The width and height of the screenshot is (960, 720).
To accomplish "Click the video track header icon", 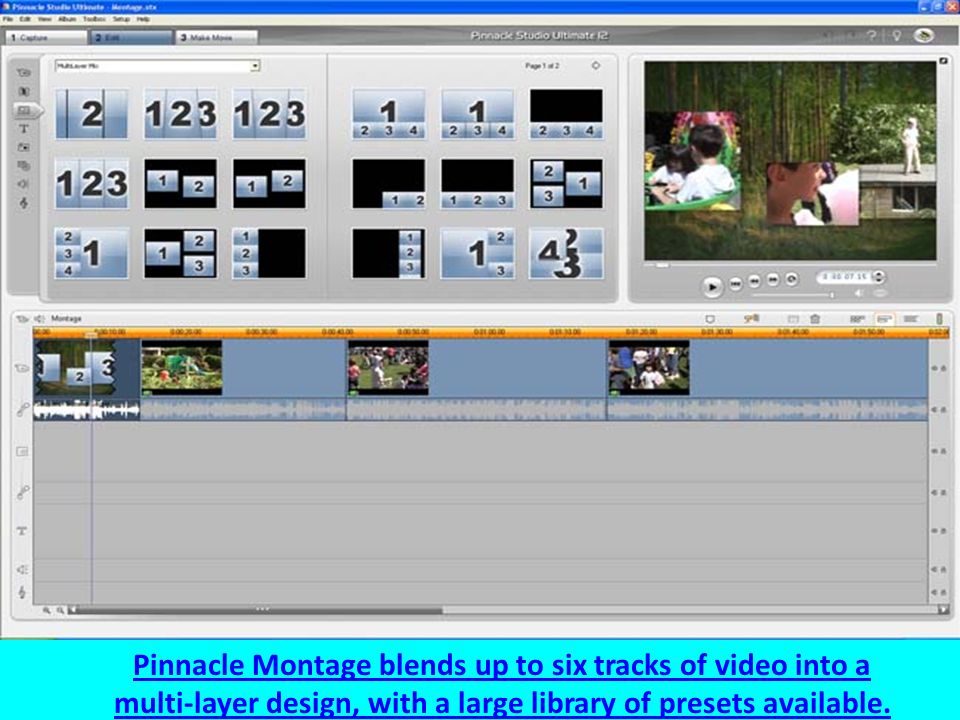I will click(21, 369).
